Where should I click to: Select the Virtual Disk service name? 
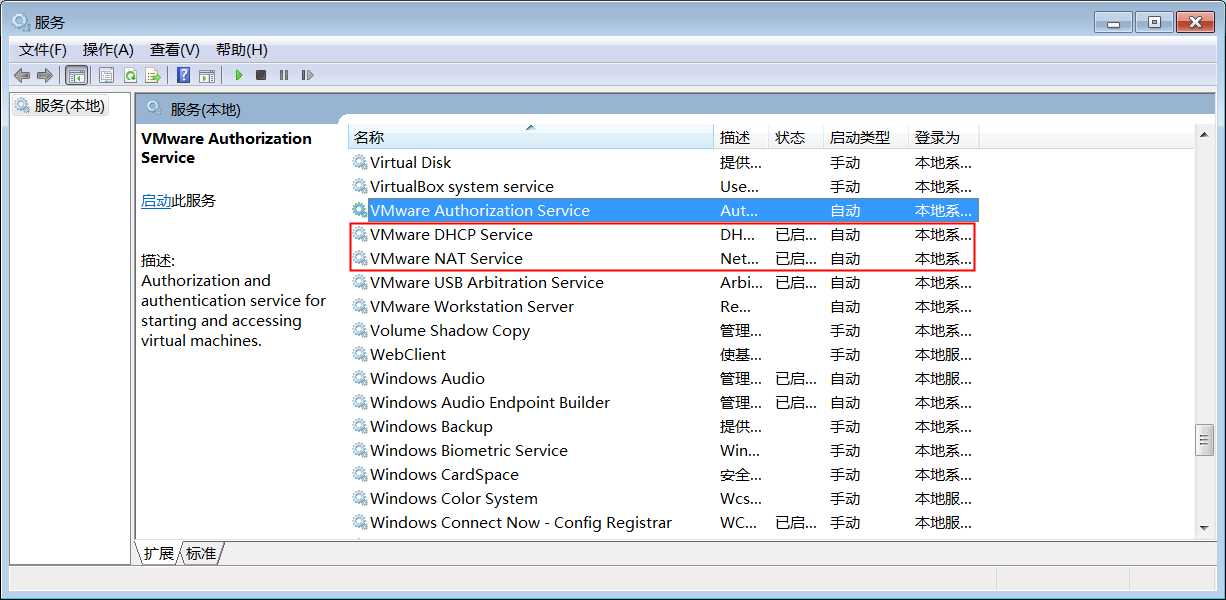click(x=411, y=162)
